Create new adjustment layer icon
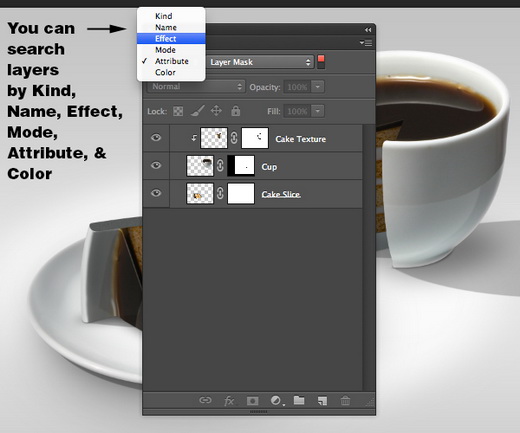The width and height of the screenshot is (520, 433). click(276, 400)
